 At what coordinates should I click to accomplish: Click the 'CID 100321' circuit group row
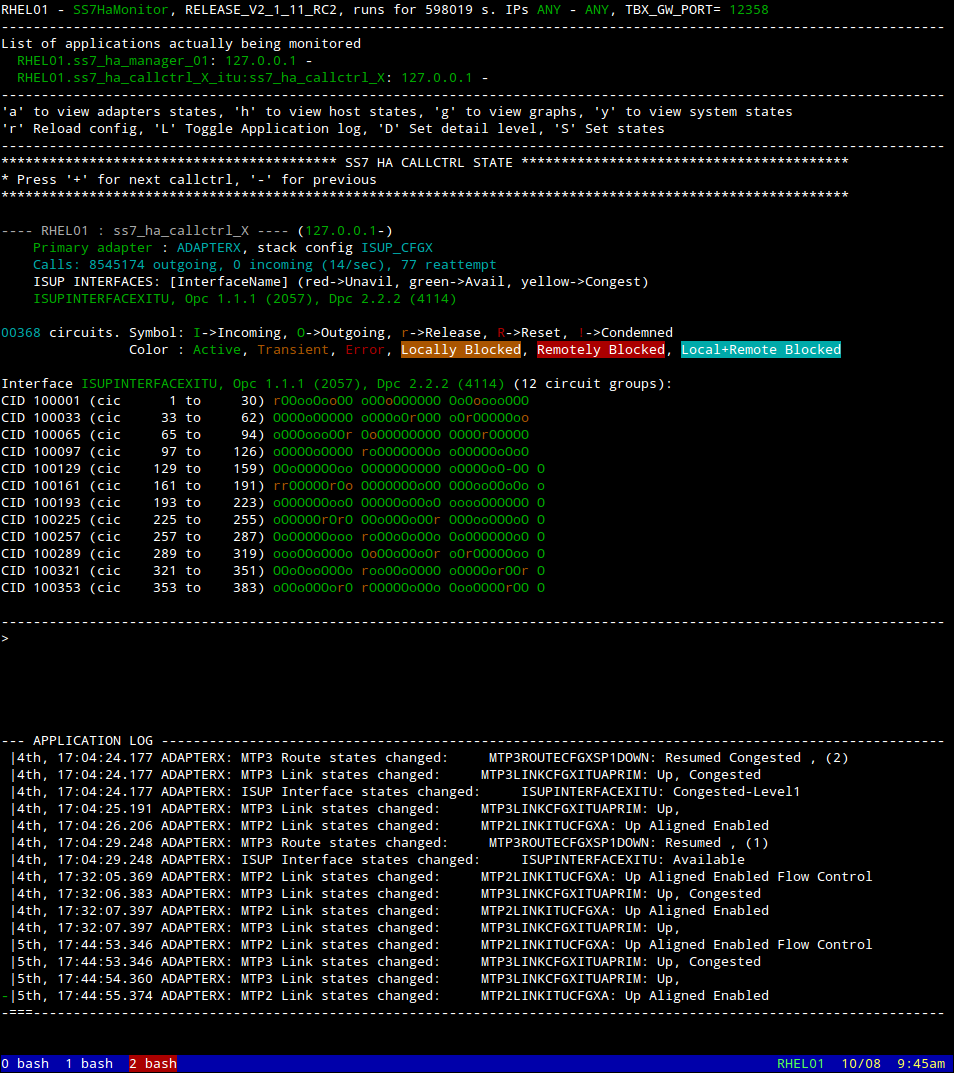point(273,571)
